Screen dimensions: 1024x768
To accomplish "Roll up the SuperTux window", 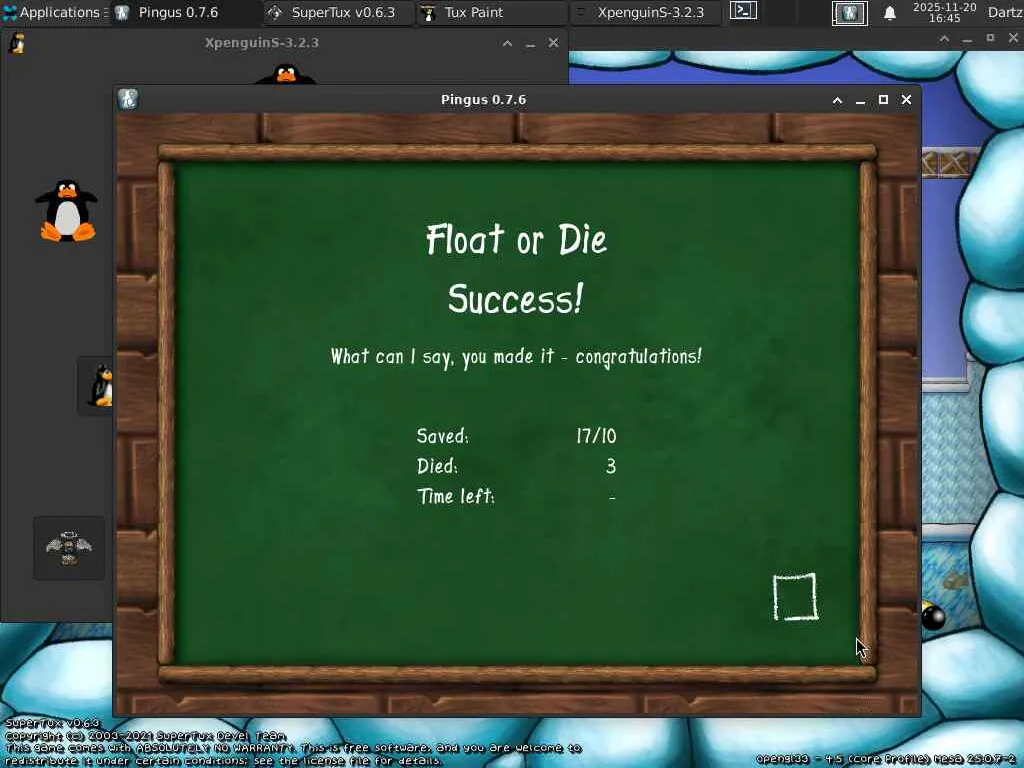I will pyautogui.click(x=944, y=39).
